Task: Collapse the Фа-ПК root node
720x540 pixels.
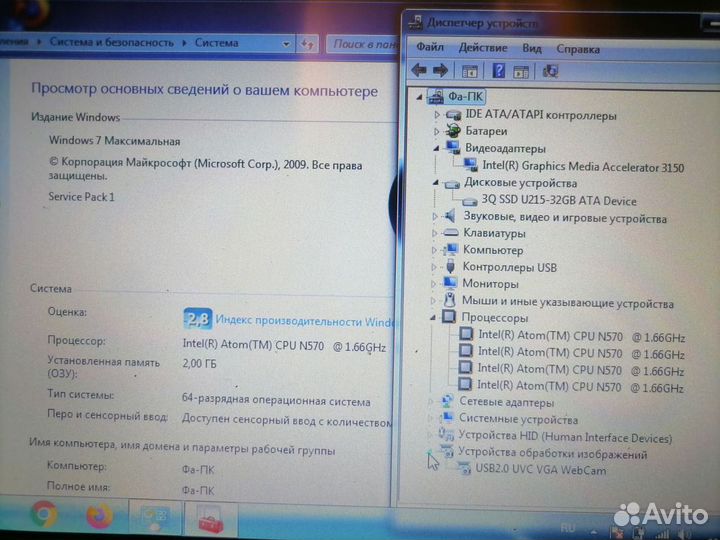Action: point(419,97)
